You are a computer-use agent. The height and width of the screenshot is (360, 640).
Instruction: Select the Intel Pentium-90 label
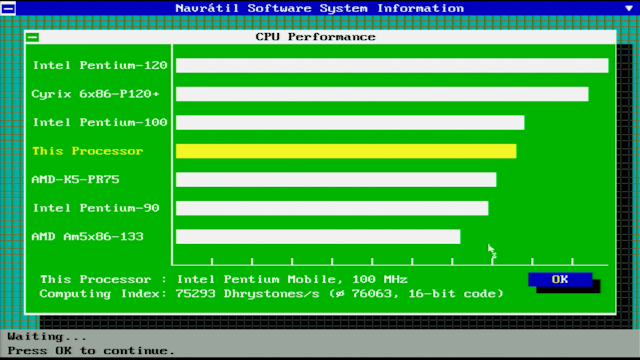pyautogui.click(x=96, y=208)
